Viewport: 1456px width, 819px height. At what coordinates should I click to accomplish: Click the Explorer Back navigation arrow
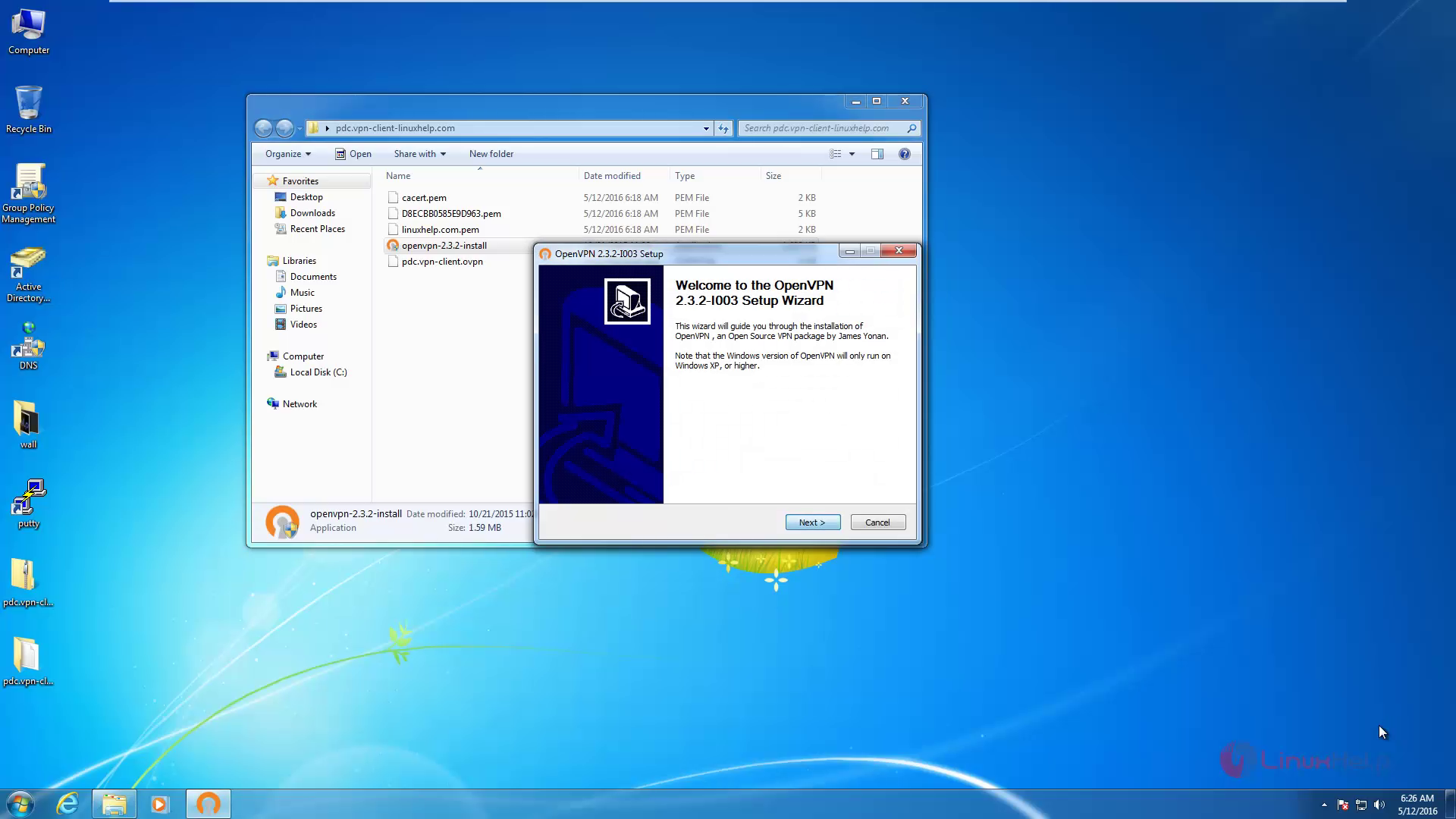[263, 128]
